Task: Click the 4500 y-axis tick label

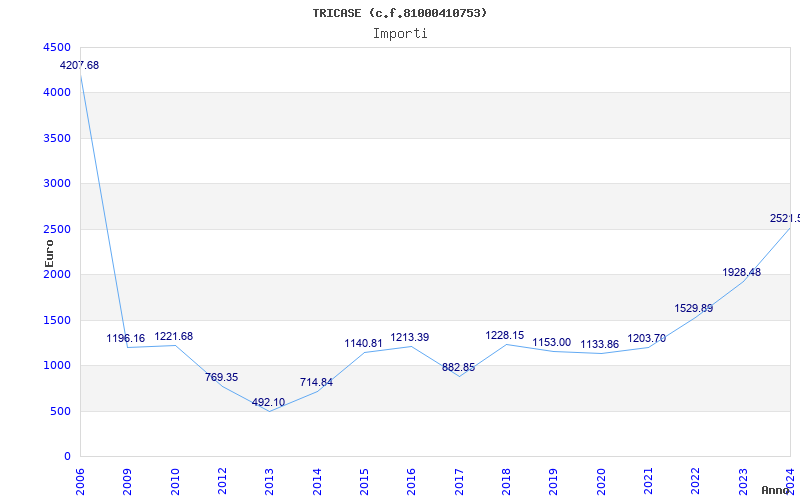Action: [x=57, y=47]
